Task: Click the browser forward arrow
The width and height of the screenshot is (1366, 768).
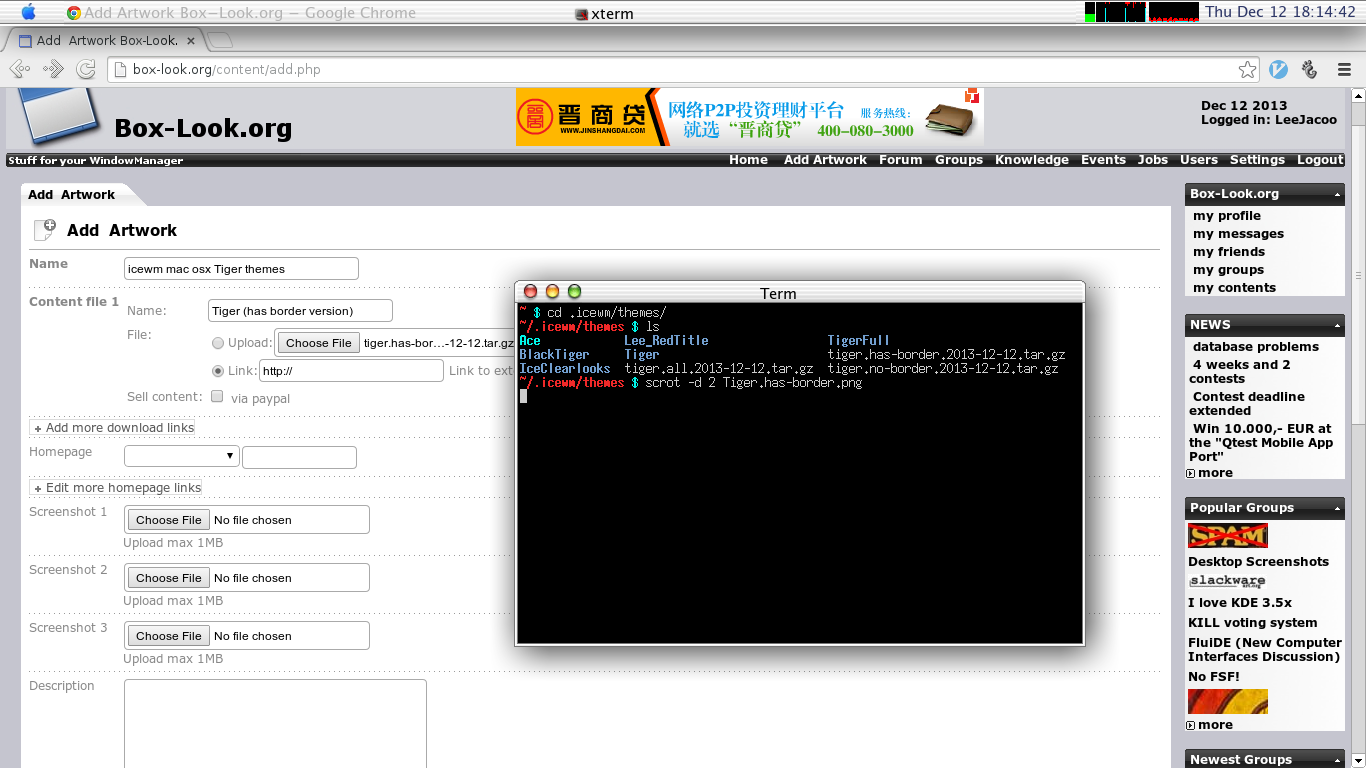Action: pyautogui.click(x=53, y=69)
